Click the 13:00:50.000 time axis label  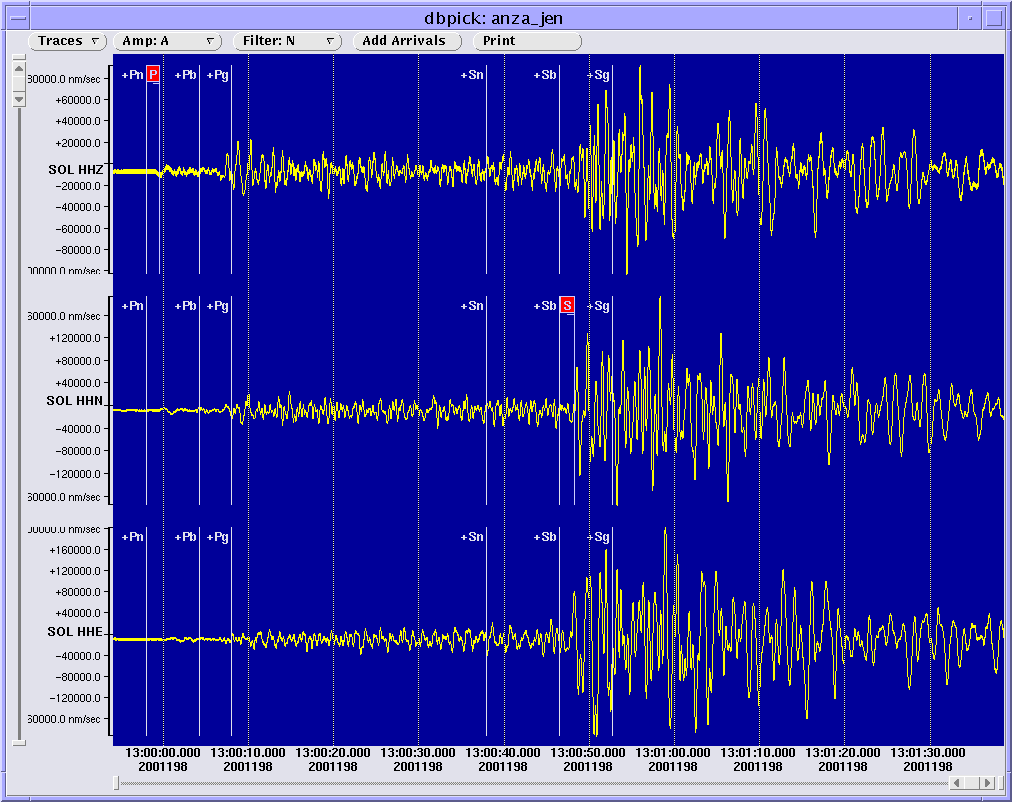587,753
